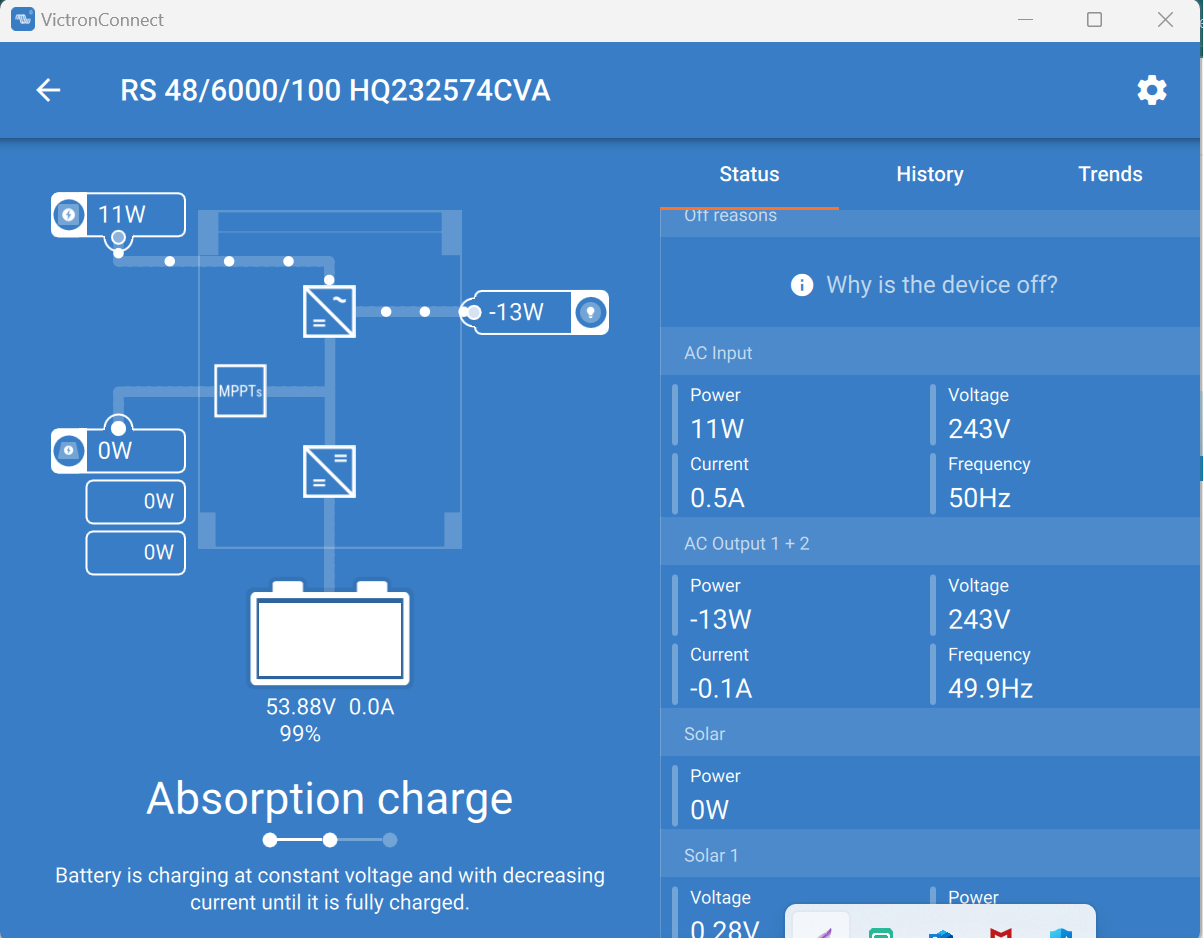Click the second solar tracker 0W box

coord(136,502)
